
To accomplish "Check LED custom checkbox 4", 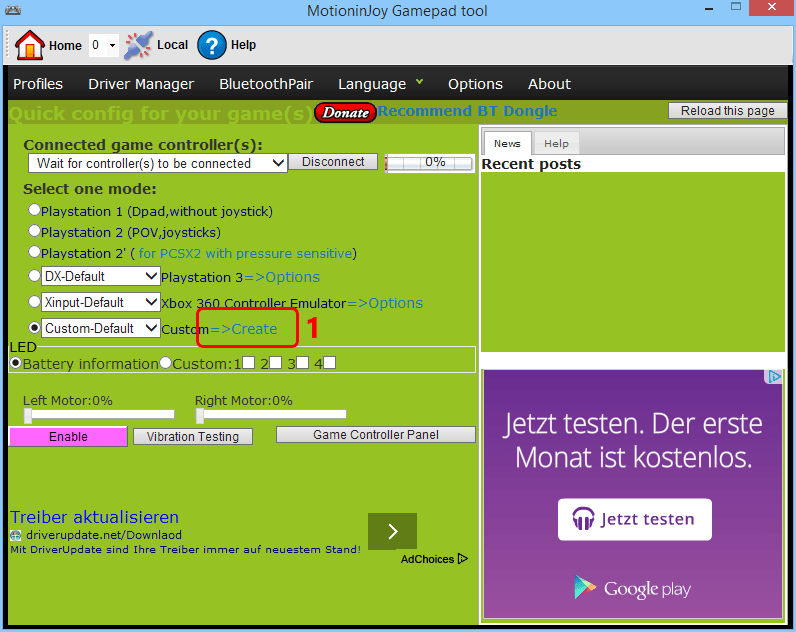I will (329, 362).
